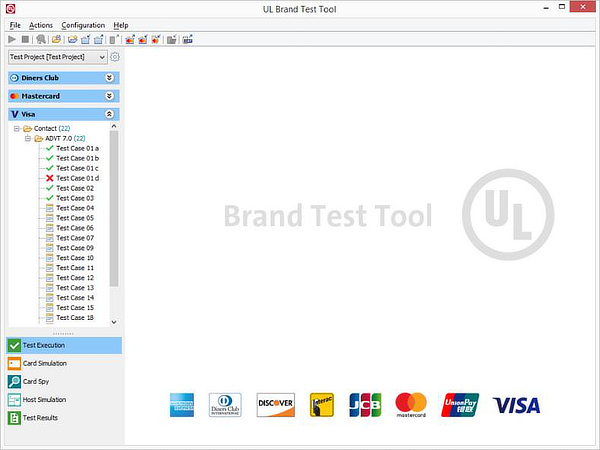Open the Test Results view
Viewport: 600px width, 450px height.
tap(64, 418)
